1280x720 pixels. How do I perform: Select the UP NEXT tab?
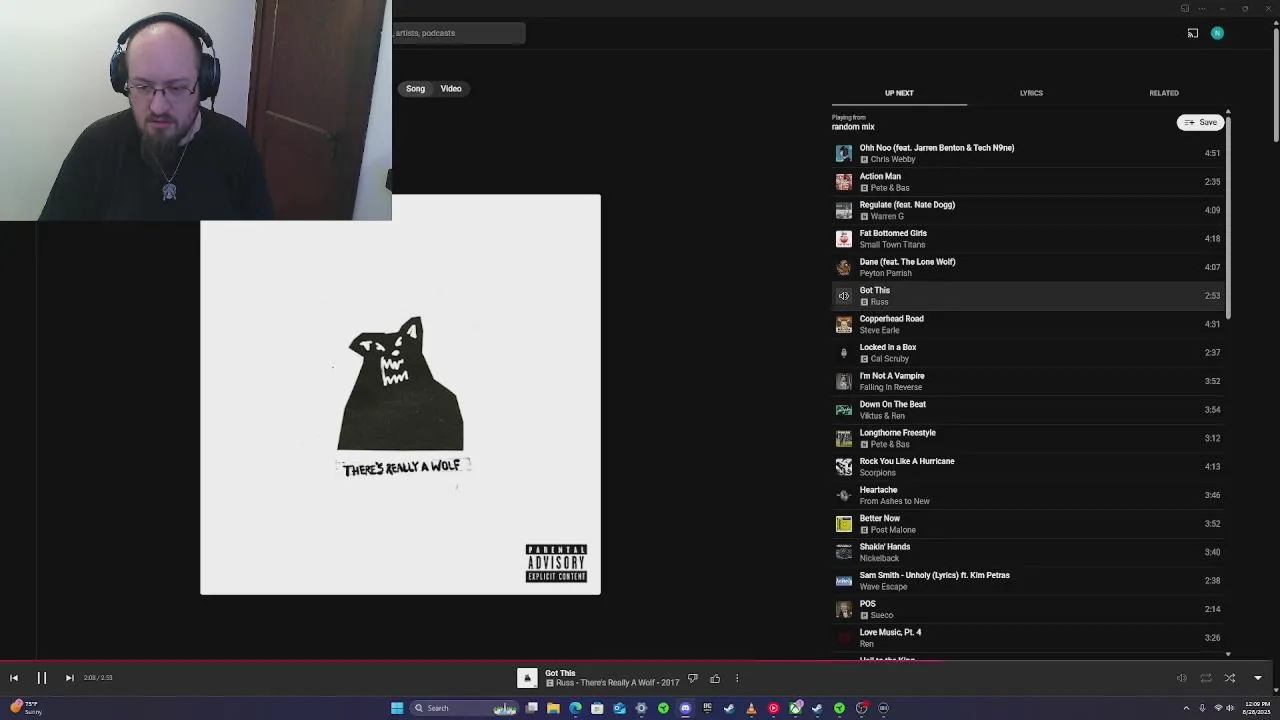point(899,93)
